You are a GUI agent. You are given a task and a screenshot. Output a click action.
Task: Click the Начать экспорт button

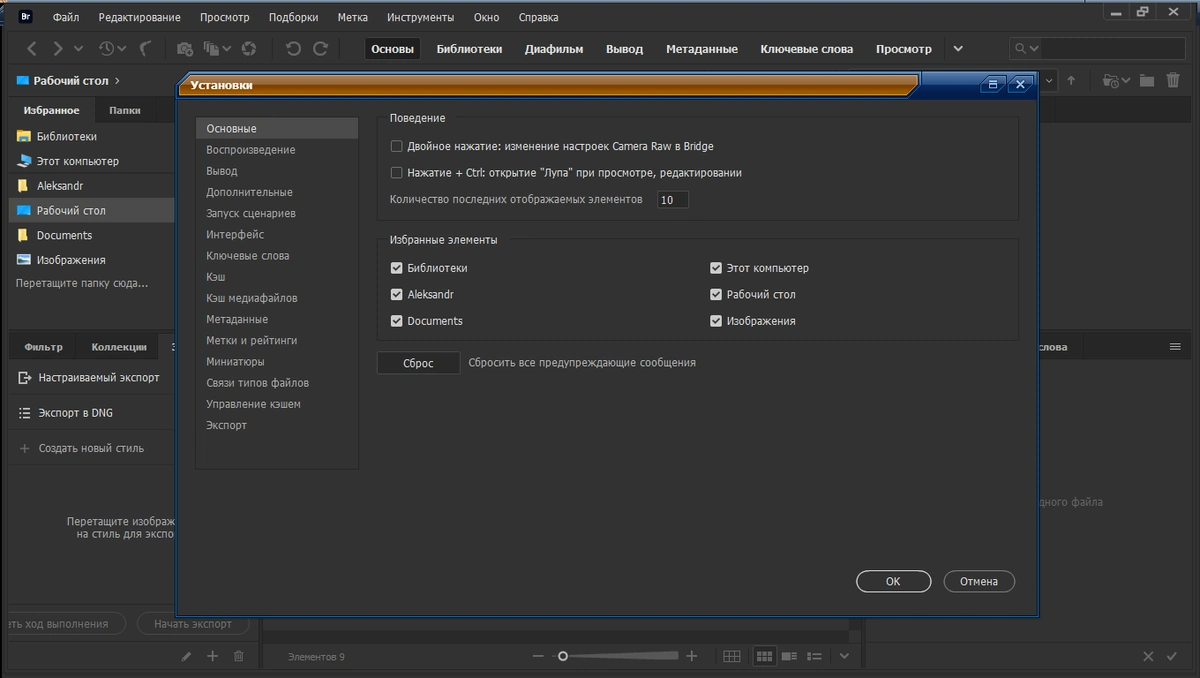(193, 623)
